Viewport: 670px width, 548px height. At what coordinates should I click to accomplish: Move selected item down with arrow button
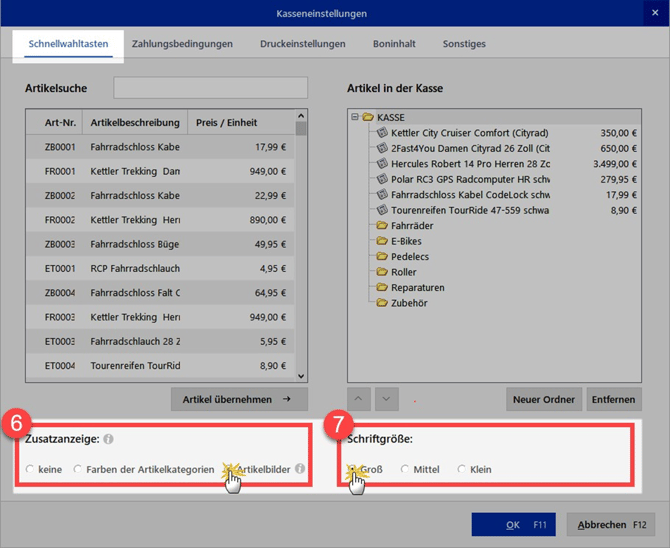coord(388,399)
